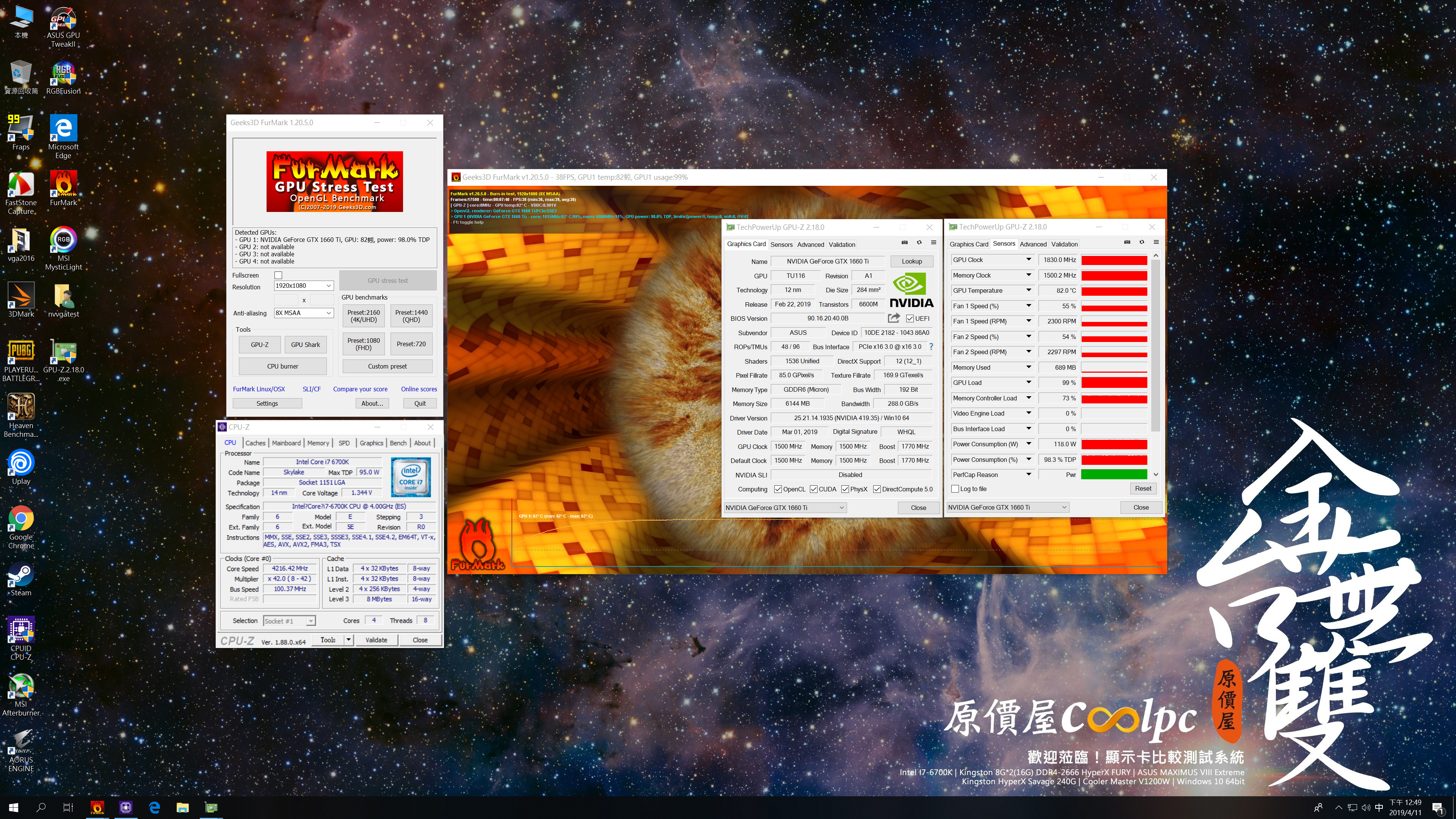Open CPU-Z Socket #1 selection dropdown
Screen dimensions: 1456x819
(289, 621)
